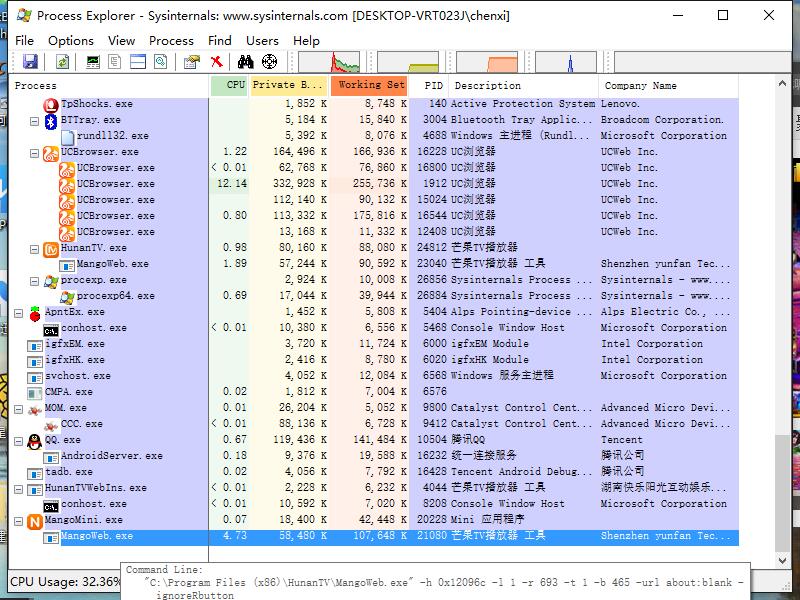Collapse the HunanTV.exe tree node

point(34,249)
